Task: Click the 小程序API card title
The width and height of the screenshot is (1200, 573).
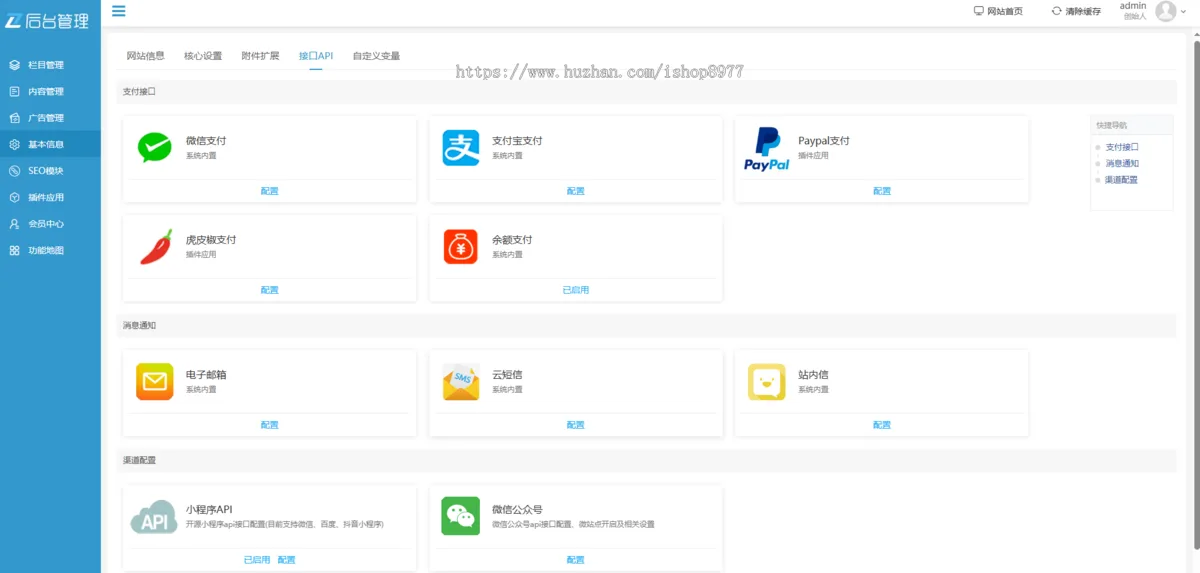Action: 209,509
